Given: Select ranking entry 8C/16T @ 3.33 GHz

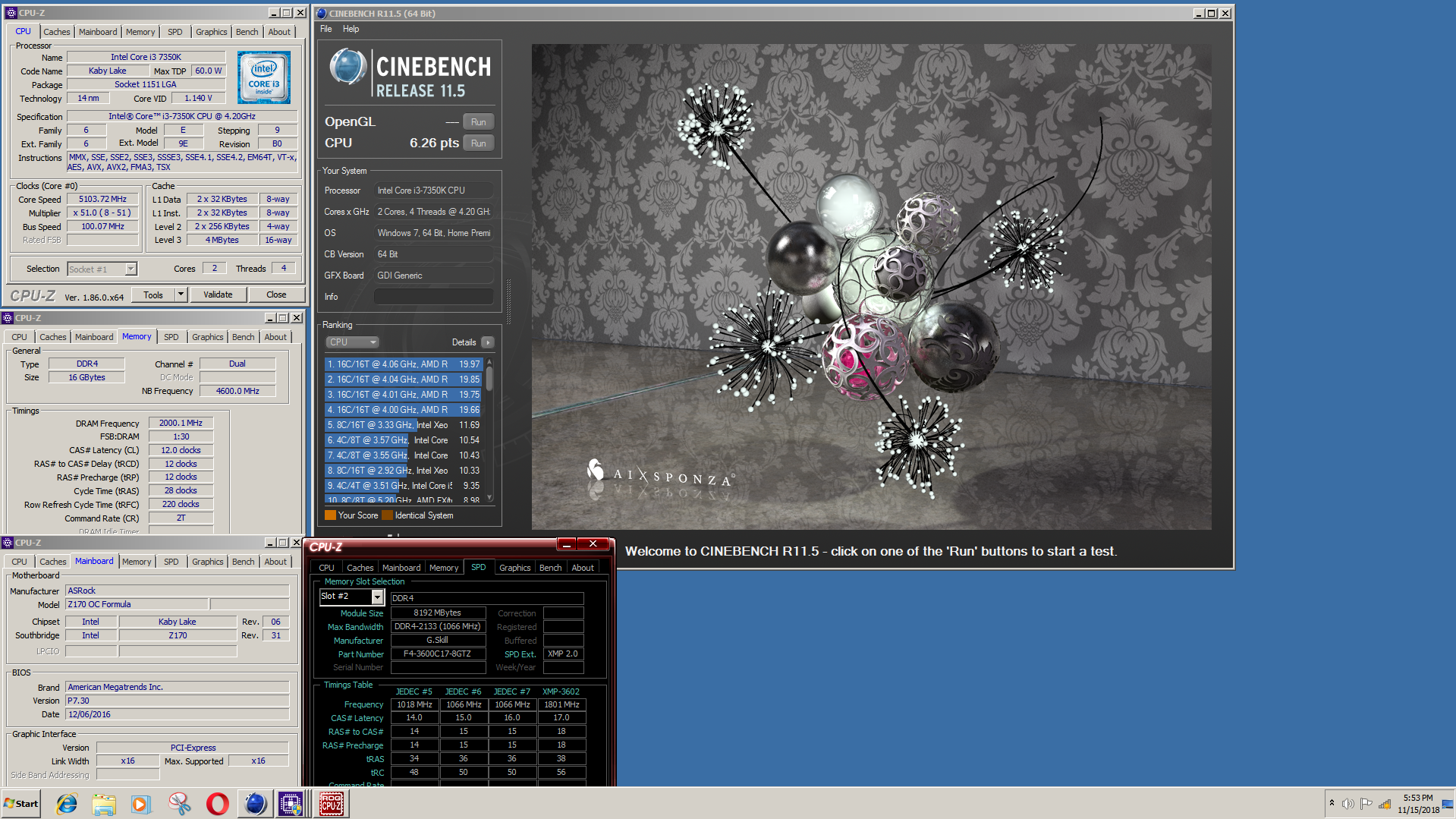Looking at the screenshot, I should pos(403,425).
